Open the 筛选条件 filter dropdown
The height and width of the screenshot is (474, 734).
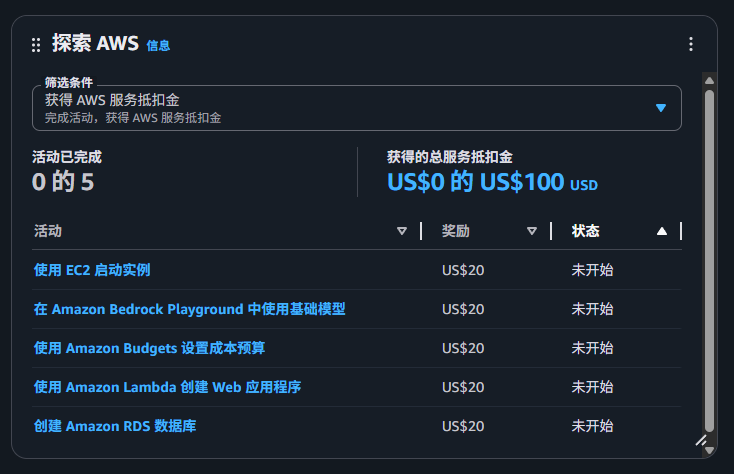click(x=356, y=108)
